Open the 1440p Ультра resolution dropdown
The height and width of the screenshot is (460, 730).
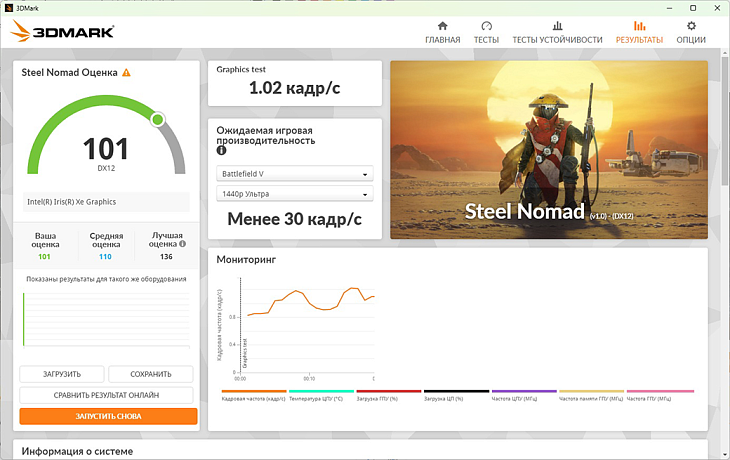(294, 194)
